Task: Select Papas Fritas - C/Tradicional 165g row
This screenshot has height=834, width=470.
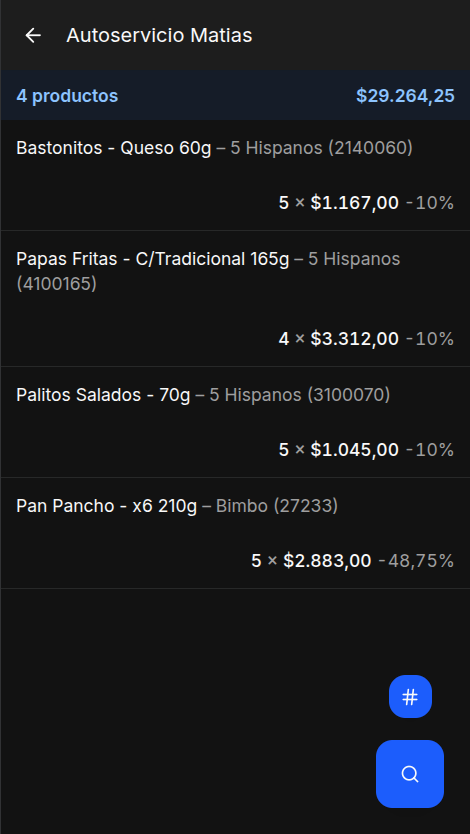Action: pos(235,298)
